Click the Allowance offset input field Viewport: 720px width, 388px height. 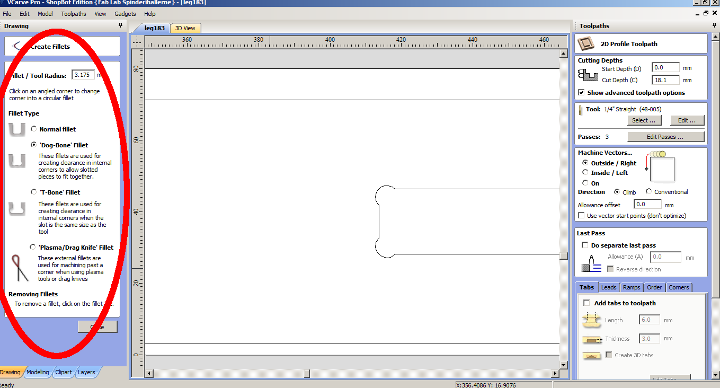pos(647,204)
